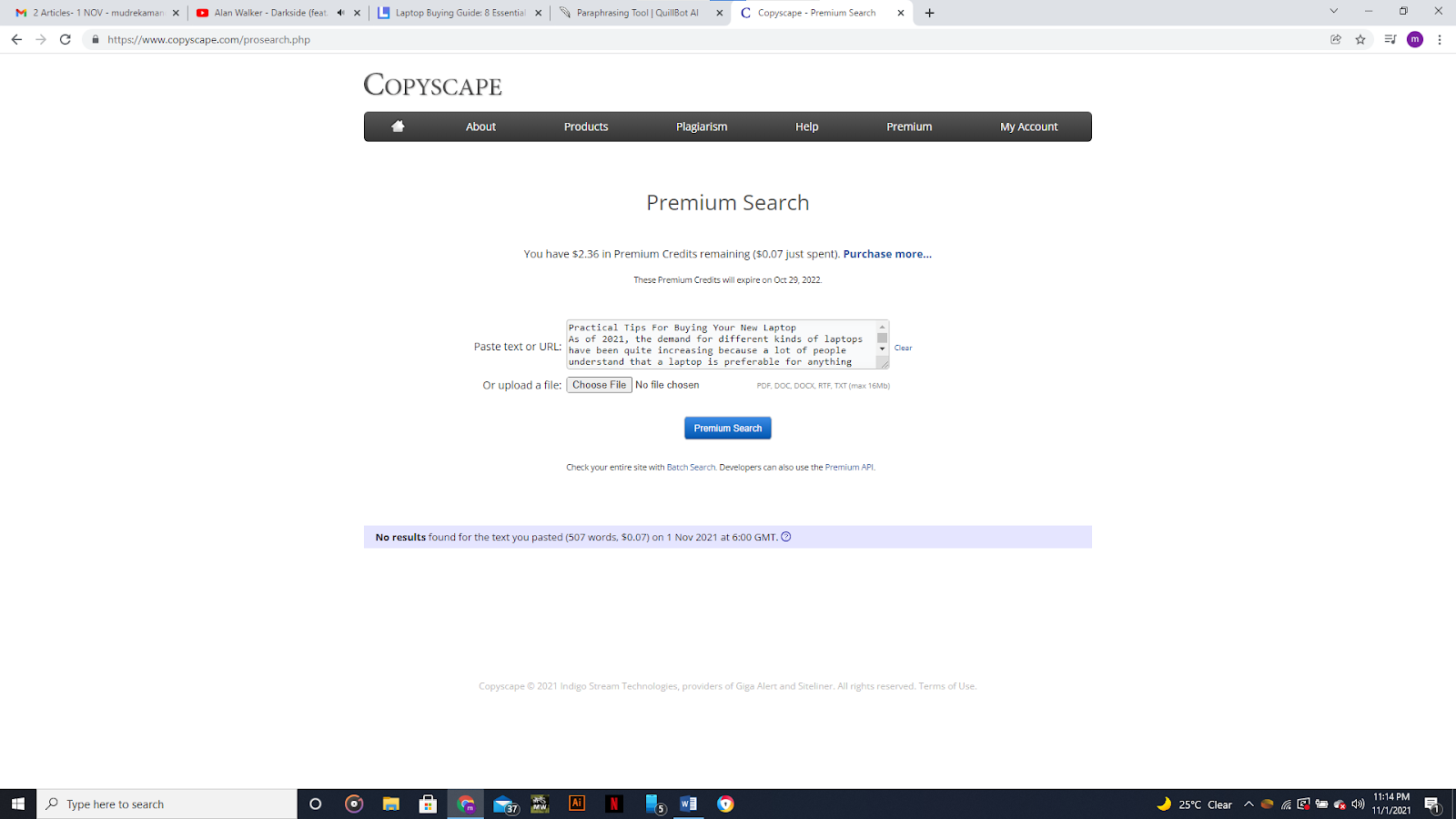The image size is (1456, 819).
Task: Open the notification center icon
Action: coord(1432,804)
